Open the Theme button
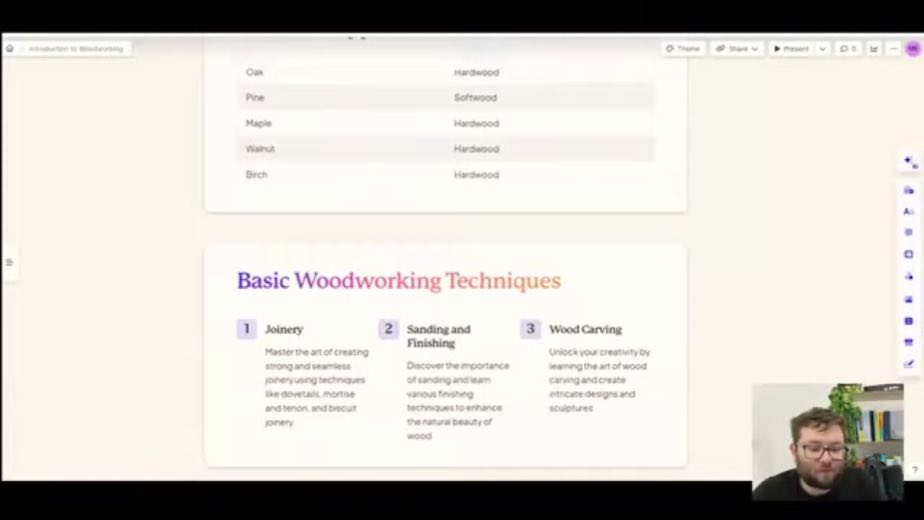Image resolution: width=924 pixels, height=520 pixels. (683, 49)
